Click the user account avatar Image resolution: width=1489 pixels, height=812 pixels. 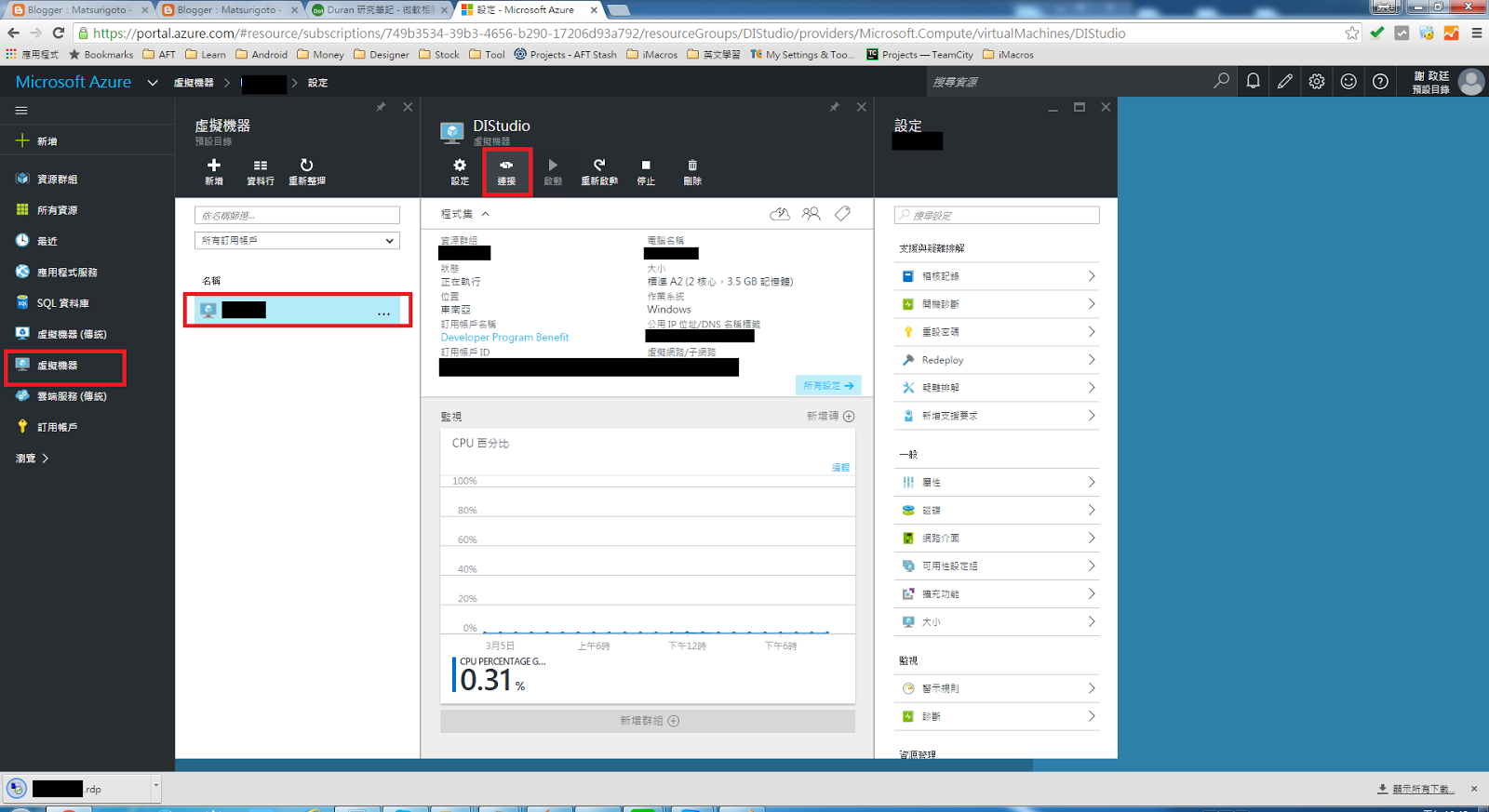tap(1471, 82)
